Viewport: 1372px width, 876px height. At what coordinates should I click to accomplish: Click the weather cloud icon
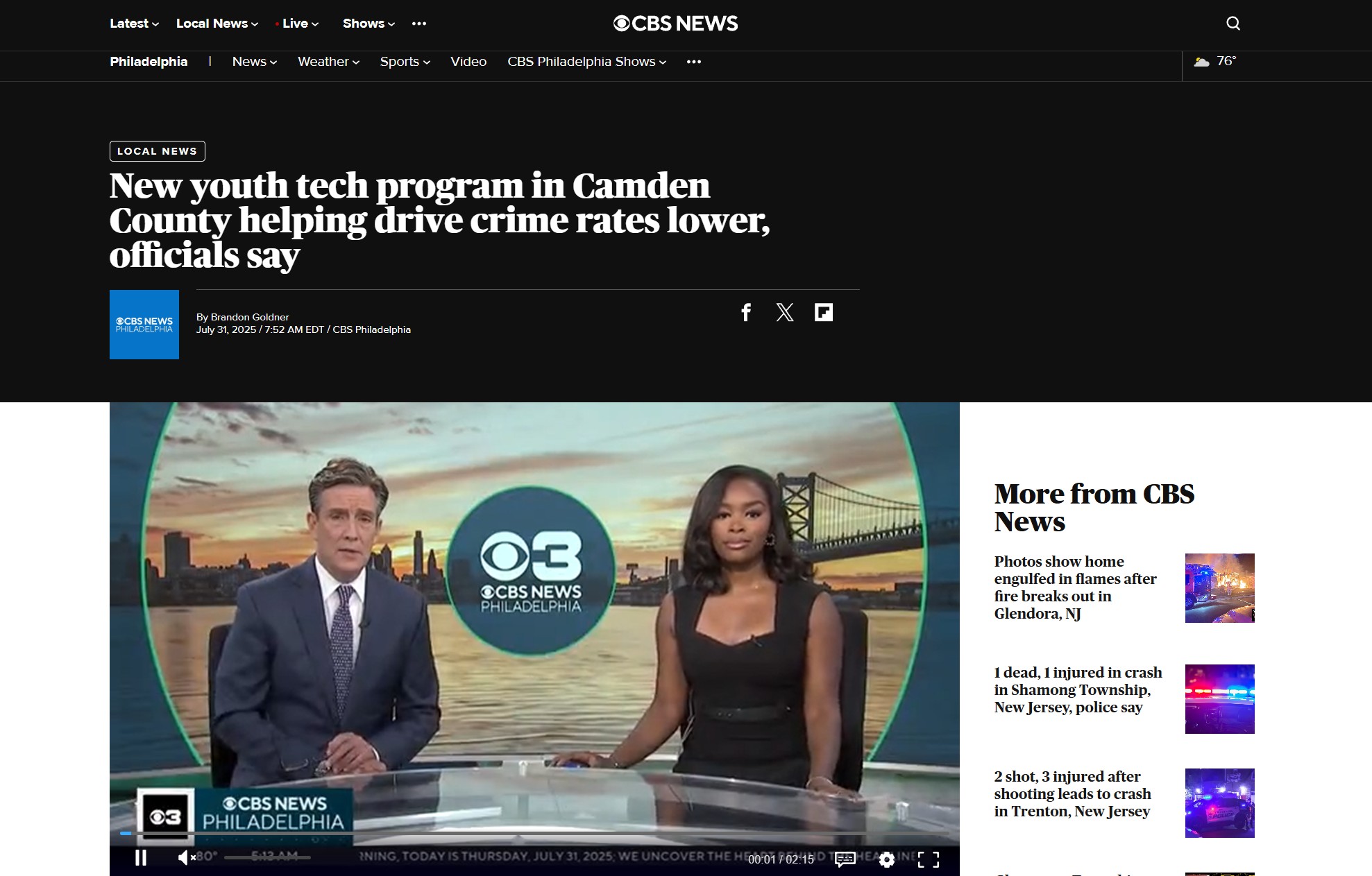(1201, 62)
